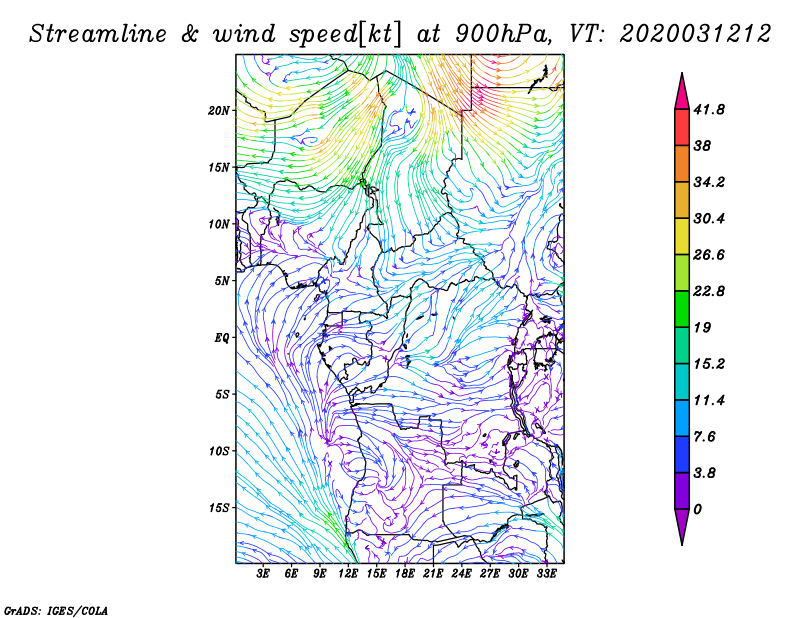Click the EQ equator label
800x618 pixels.
coord(222,338)
